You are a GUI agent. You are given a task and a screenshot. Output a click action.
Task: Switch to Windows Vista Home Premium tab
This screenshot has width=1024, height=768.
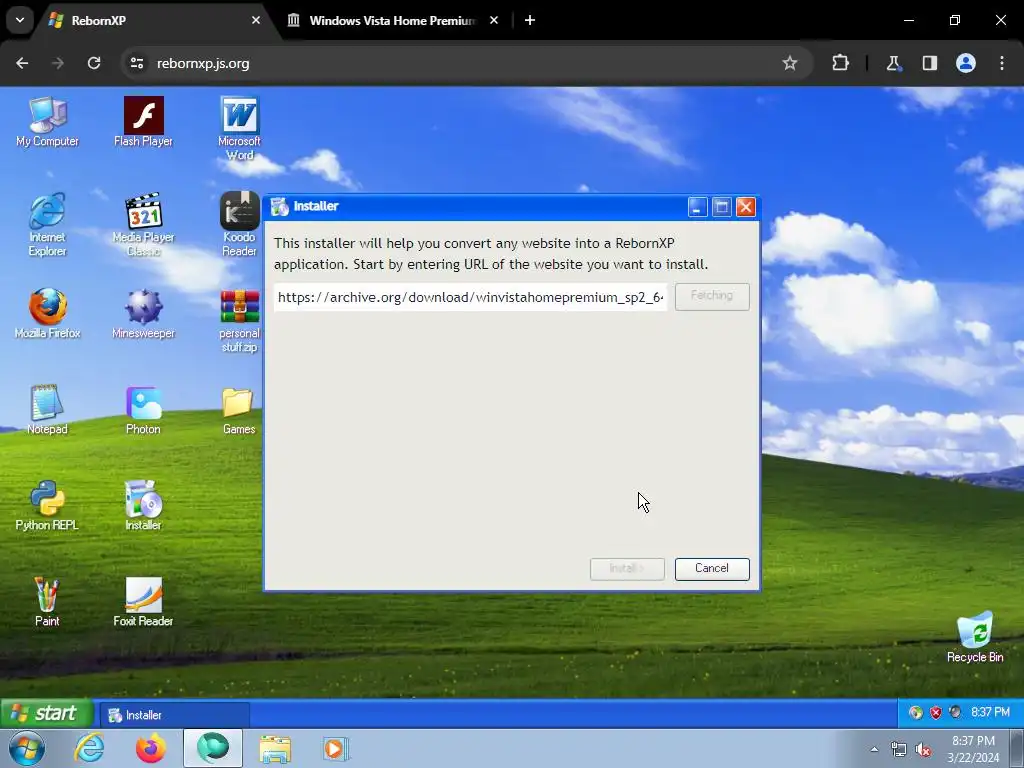click(392, 20)
